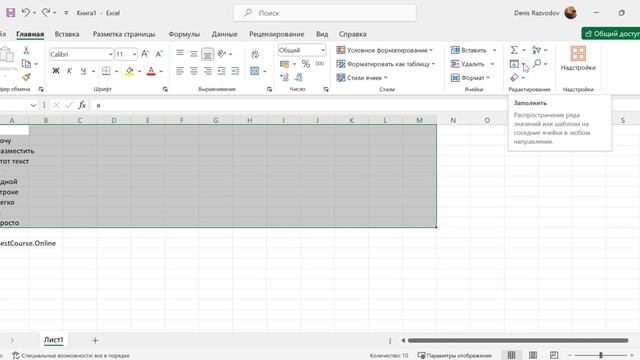Align text to top of cell

pos(180,53)
